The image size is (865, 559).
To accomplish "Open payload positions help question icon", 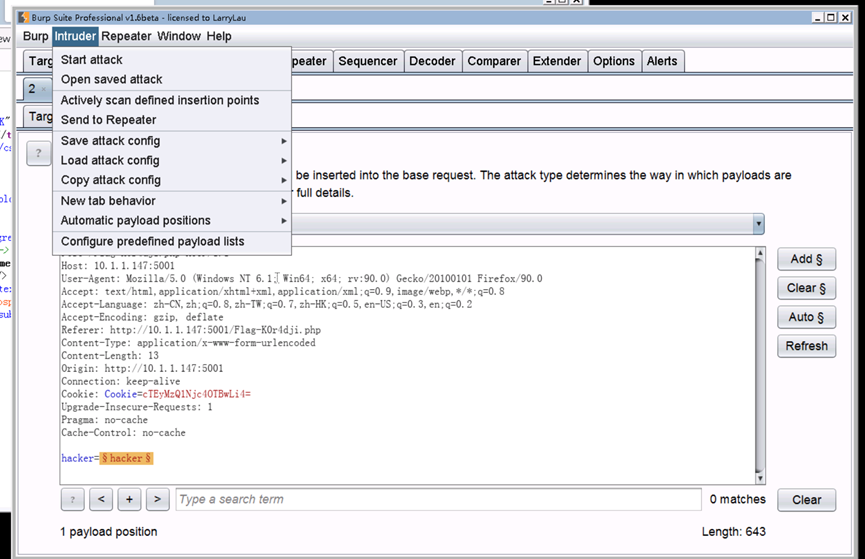I will tap(39, 153).
